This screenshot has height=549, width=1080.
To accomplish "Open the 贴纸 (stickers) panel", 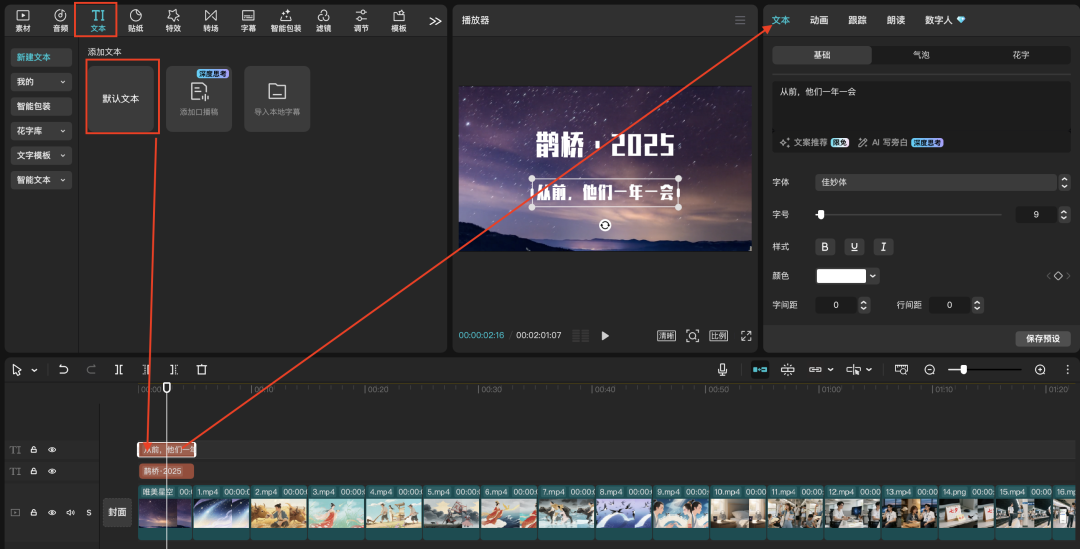I will (135, 20).
